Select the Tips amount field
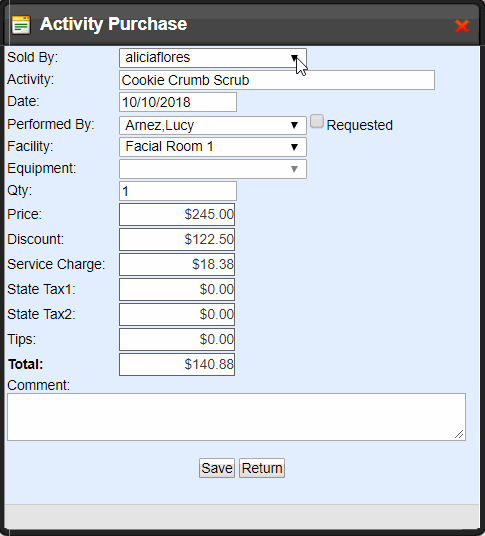 177,339
